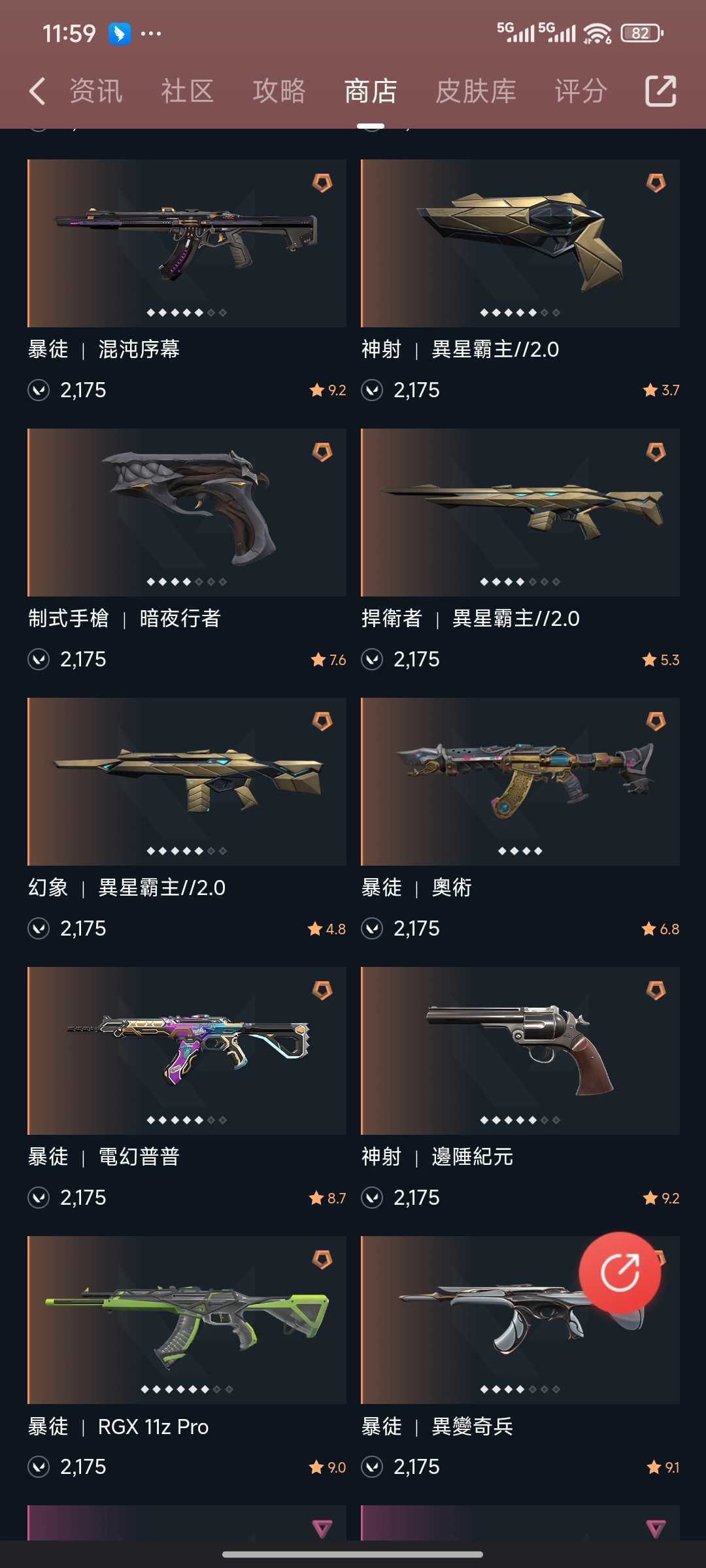Viewport: 706px width, 1568px height.
Task: Switch to the 资讯 tab
Action: (96, 91)
